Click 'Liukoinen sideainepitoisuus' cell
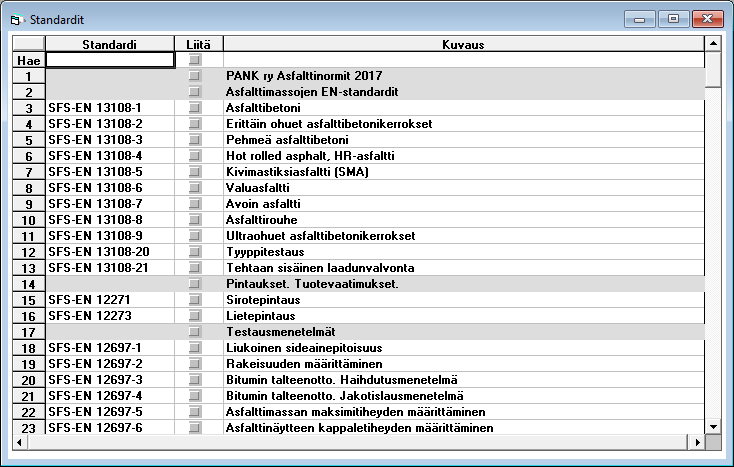The width and height of the screenshot is (734, 467). (x=464, y=348)
